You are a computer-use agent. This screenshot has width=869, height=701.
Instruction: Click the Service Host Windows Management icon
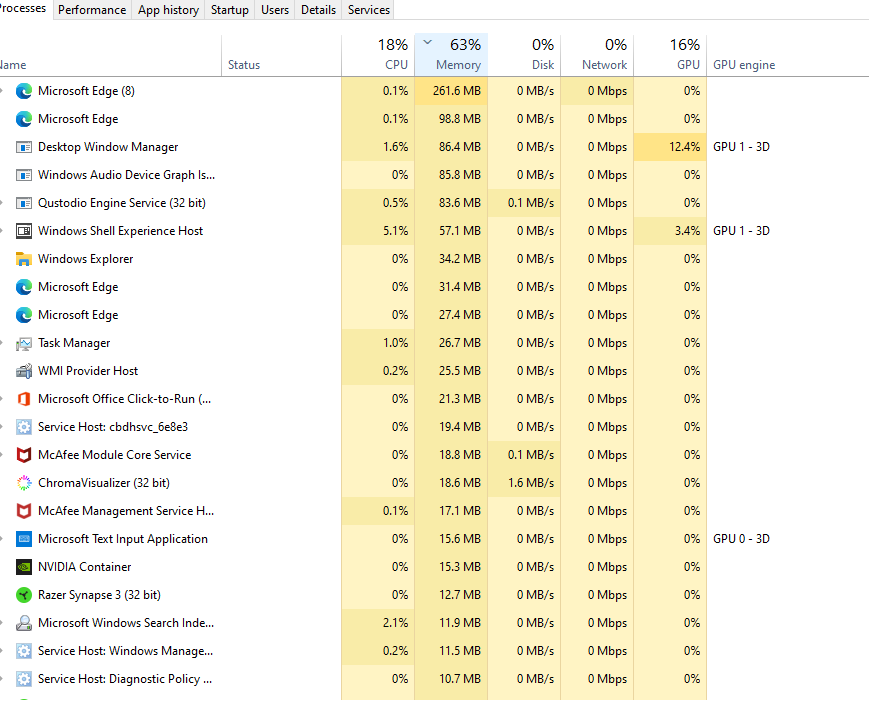[x=24, y=651]
